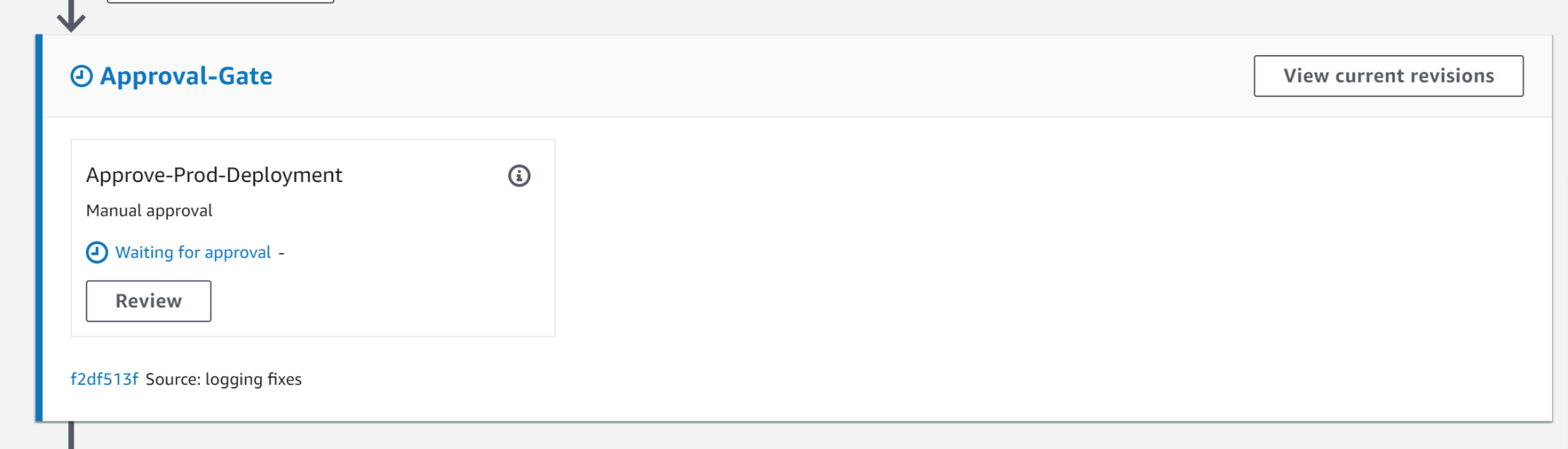Screen dimensions: 1568x449
Task: Open the View current revisions panel
Action: pyautogui.click(x=1389, y=75)
